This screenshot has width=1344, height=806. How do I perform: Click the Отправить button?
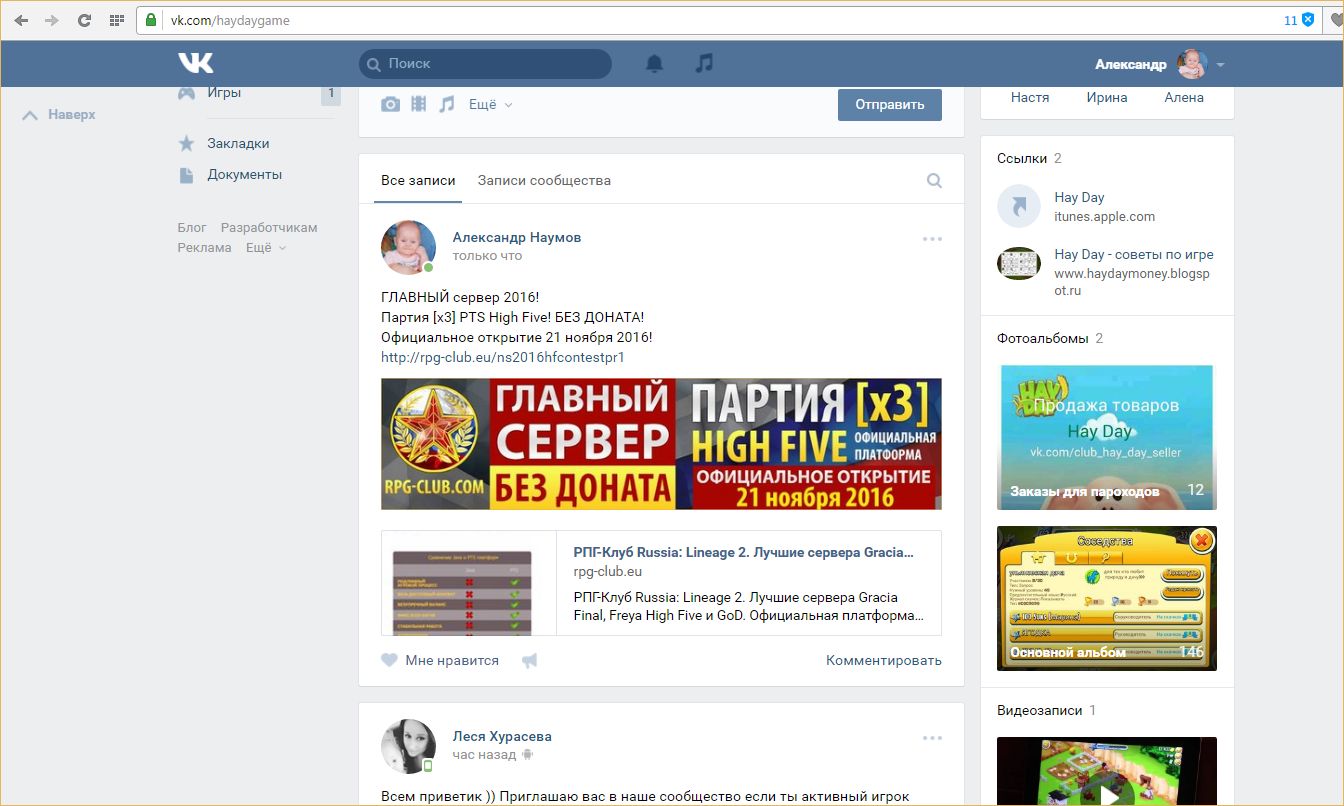[x=890, y=104]
